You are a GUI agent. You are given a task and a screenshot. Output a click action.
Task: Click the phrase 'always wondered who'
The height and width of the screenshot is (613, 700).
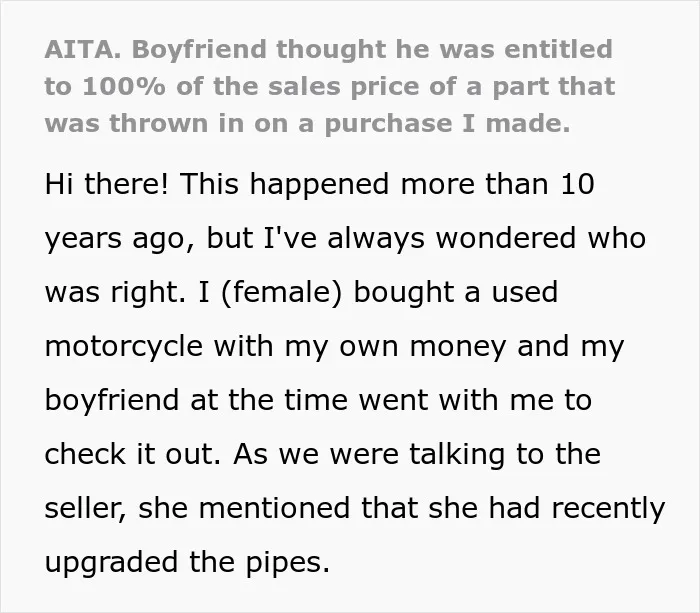487,238
